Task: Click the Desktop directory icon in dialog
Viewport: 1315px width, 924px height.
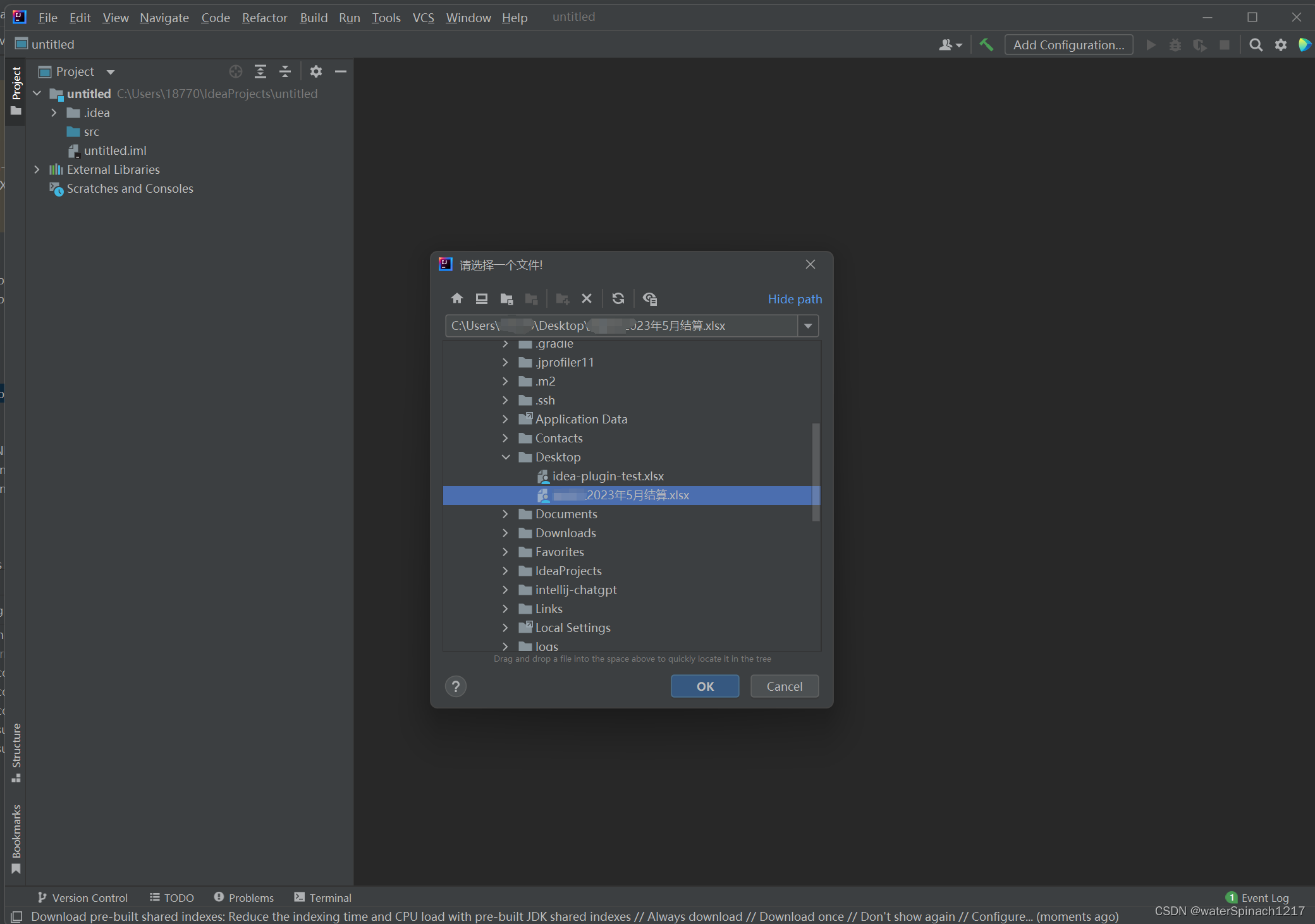Action: pos(482,298)
